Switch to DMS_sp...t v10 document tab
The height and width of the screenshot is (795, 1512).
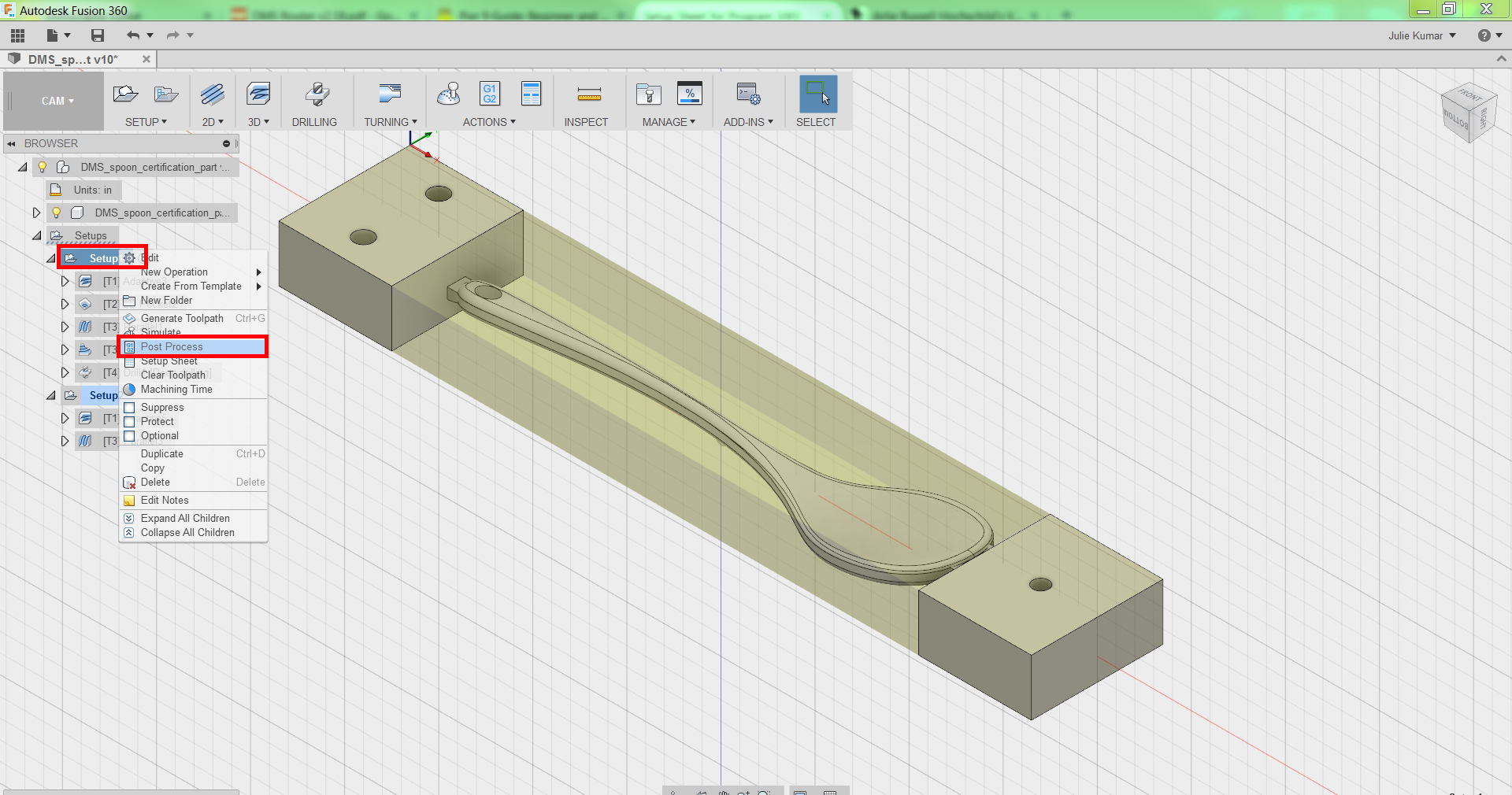[72, 59]
